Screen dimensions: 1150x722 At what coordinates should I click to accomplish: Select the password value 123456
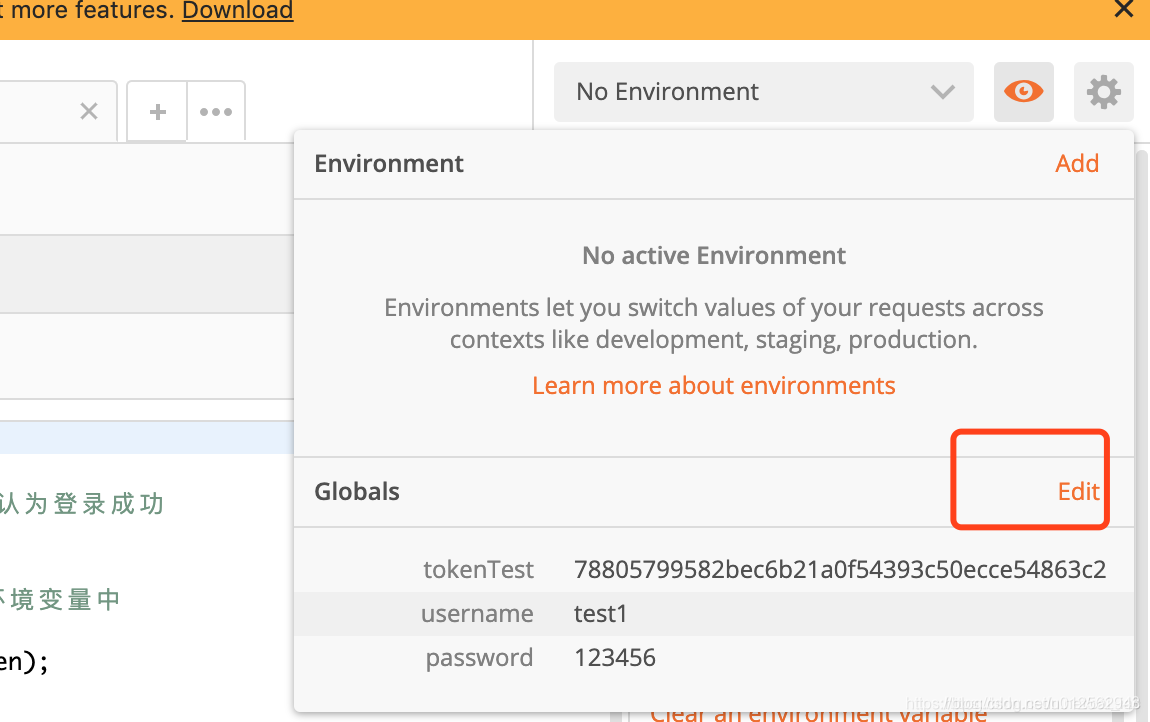[615, 657]
